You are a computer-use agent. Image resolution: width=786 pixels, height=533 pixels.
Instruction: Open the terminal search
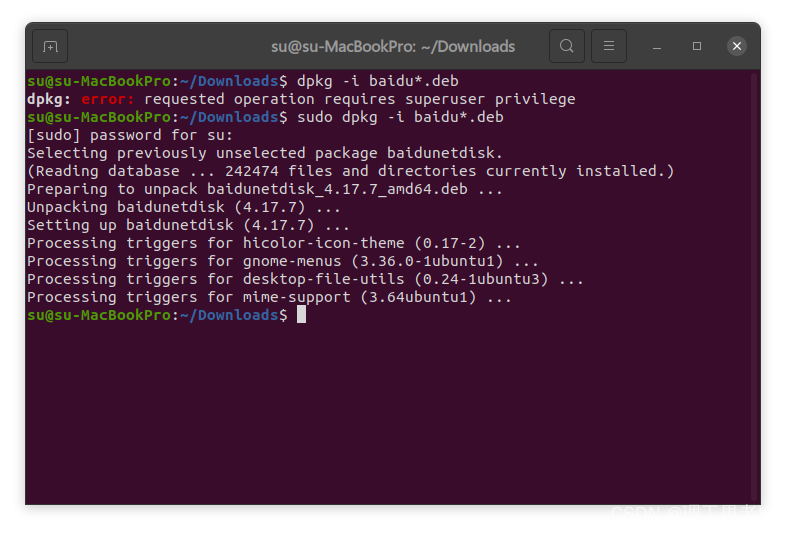point(566,46)
